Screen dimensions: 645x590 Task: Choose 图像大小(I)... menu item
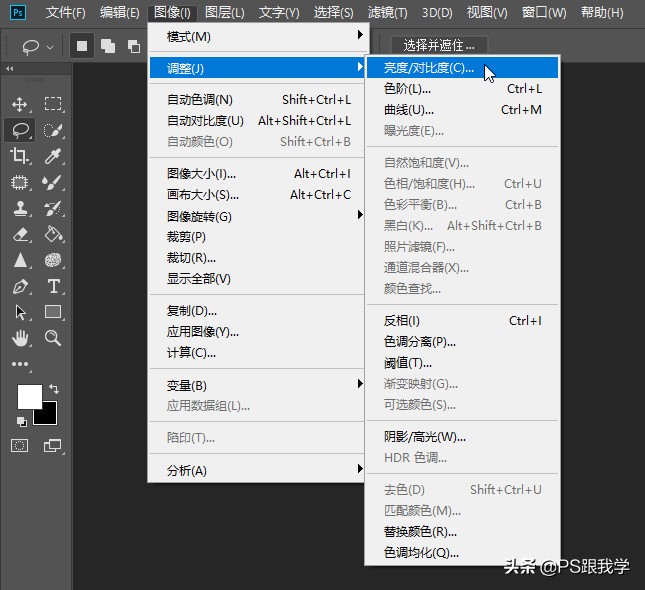pos(258,174)
